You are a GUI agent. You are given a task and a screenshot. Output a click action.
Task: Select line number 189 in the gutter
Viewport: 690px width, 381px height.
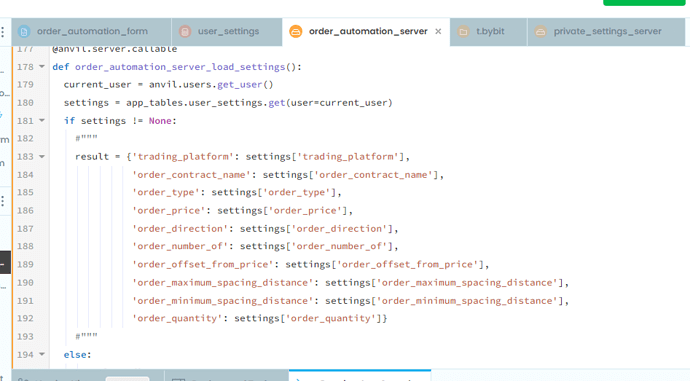pyautogui.click(x=25, y=264)
